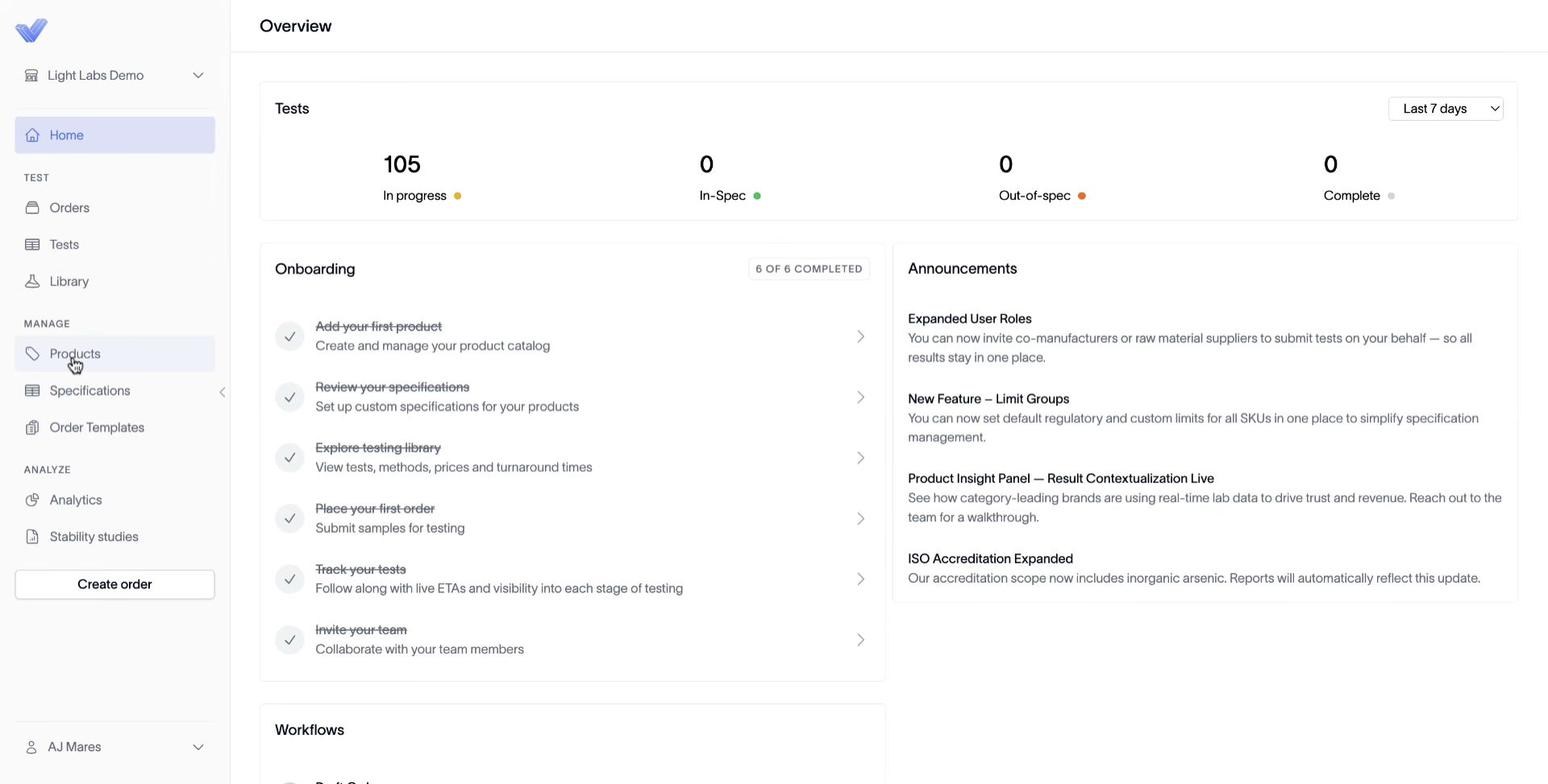The image size is (1548, 784).
Task: Click the Create order button
Action: [114, 584]
